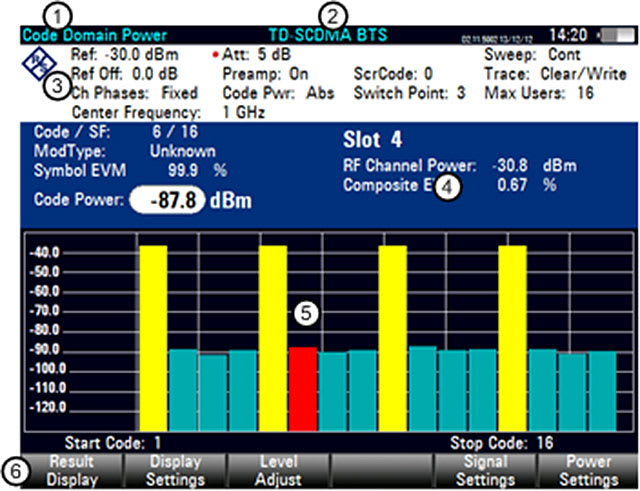Viewport: 640px width, 491px height.
Task: Click the Sweep: Cont setting
Action: pos(532,54)
